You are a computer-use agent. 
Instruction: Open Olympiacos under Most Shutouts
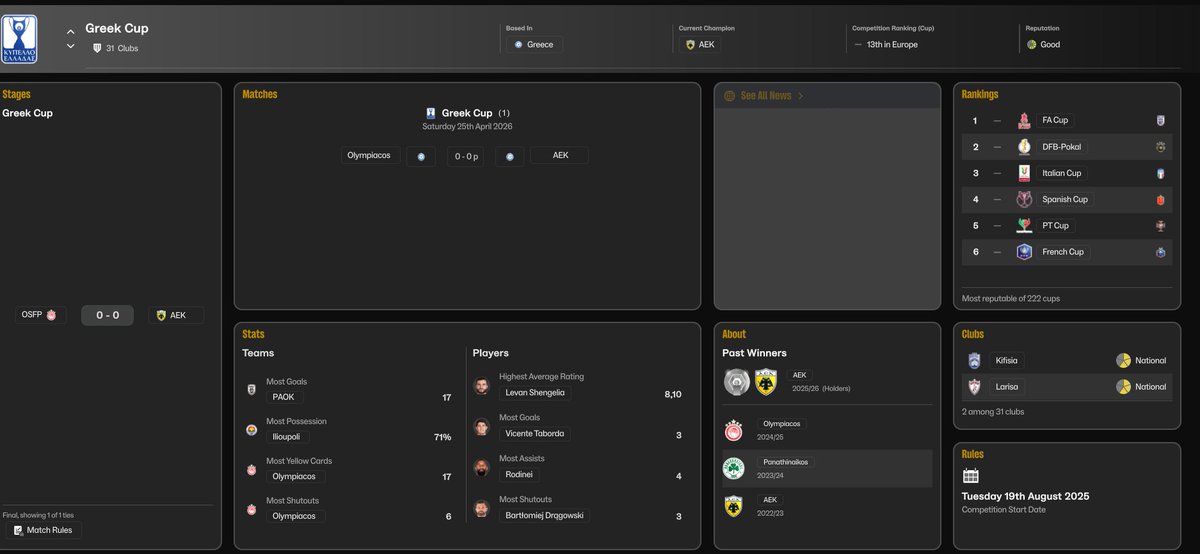(x=294, y=516)
